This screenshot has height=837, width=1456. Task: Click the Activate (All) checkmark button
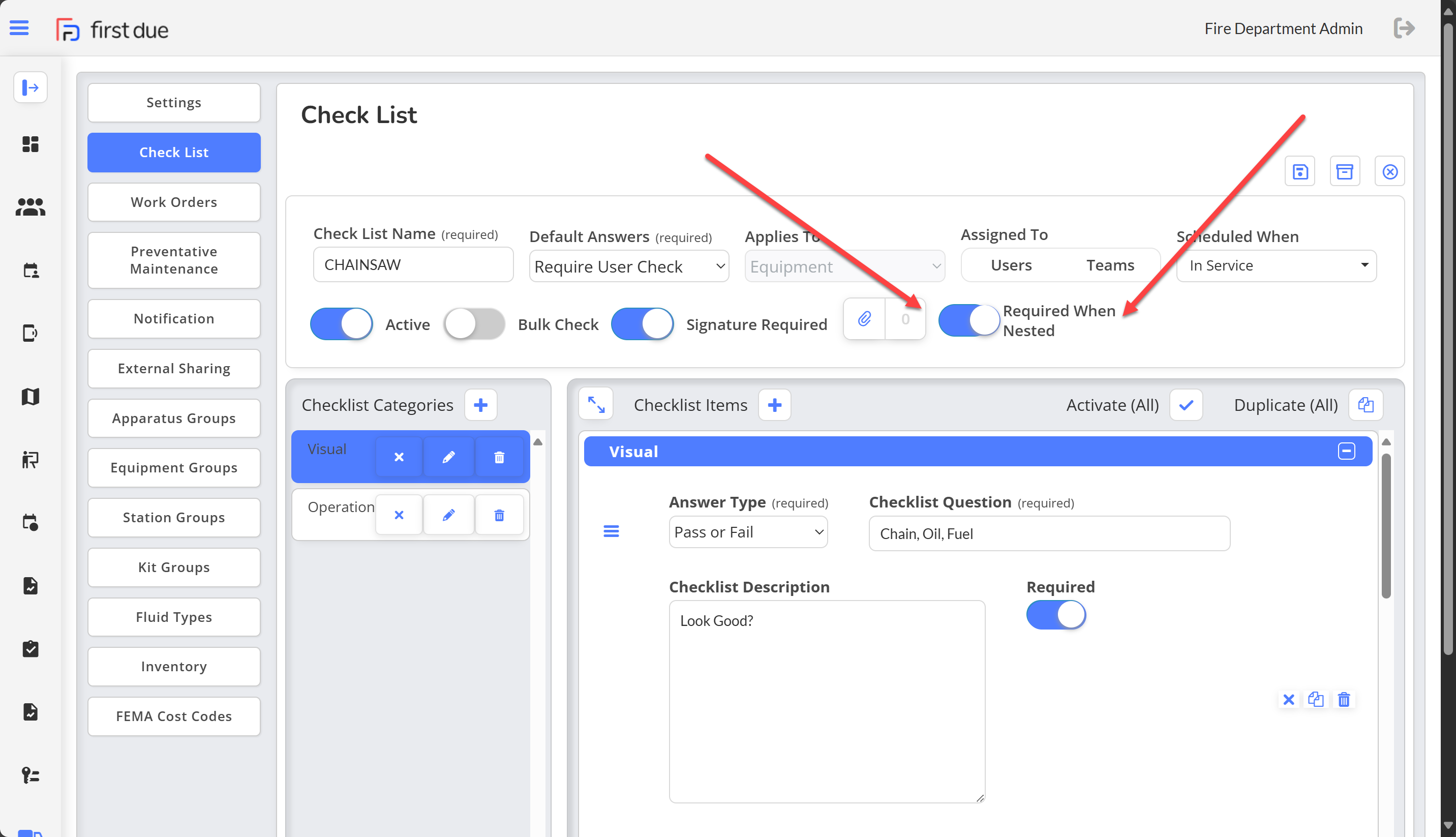pos(1186,405)
